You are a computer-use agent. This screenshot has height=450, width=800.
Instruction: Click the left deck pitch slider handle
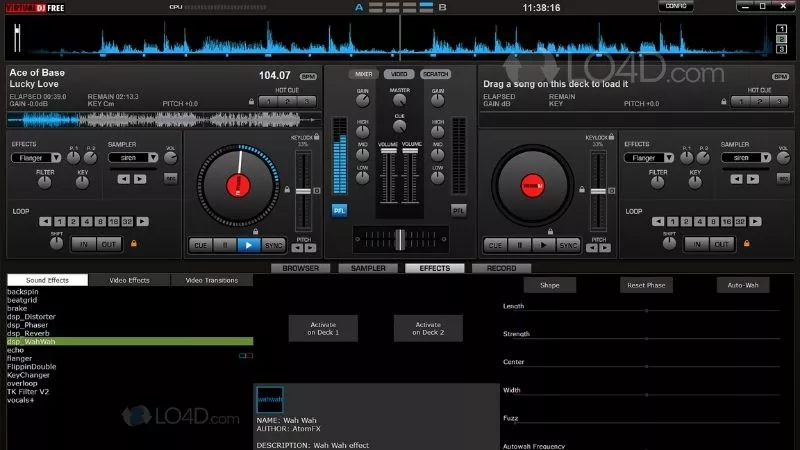(303, 191)
